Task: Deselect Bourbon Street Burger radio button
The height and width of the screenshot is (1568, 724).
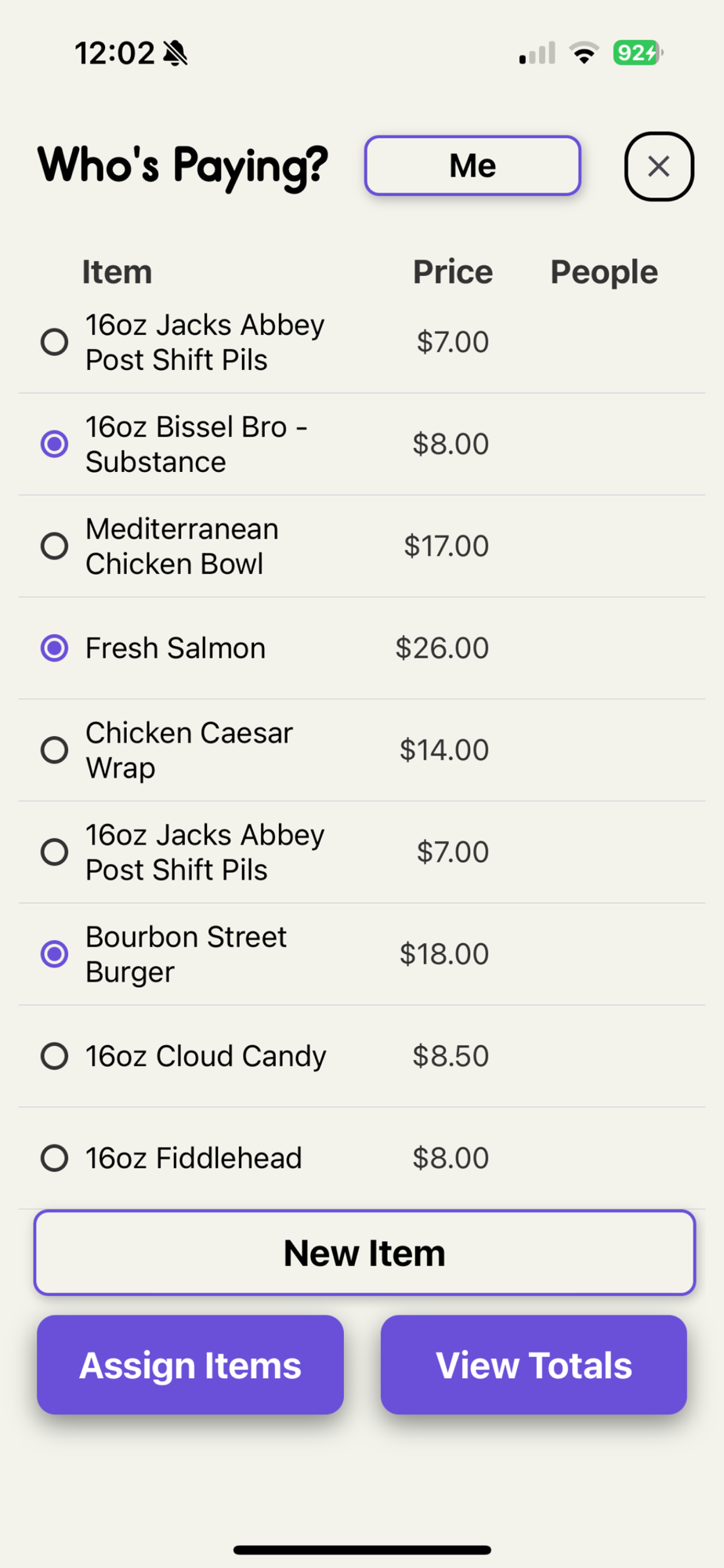Action: tap(54, 954)
